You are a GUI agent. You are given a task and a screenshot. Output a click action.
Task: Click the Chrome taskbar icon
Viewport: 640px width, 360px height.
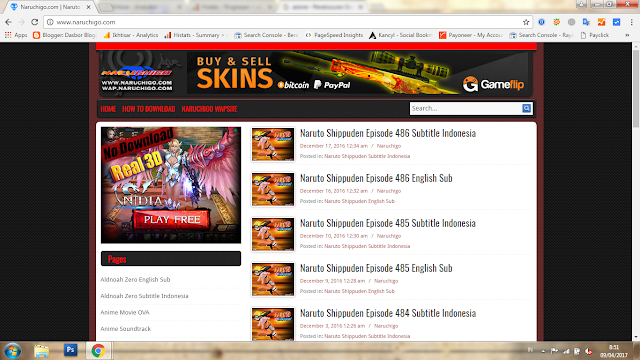coord(98,351)
